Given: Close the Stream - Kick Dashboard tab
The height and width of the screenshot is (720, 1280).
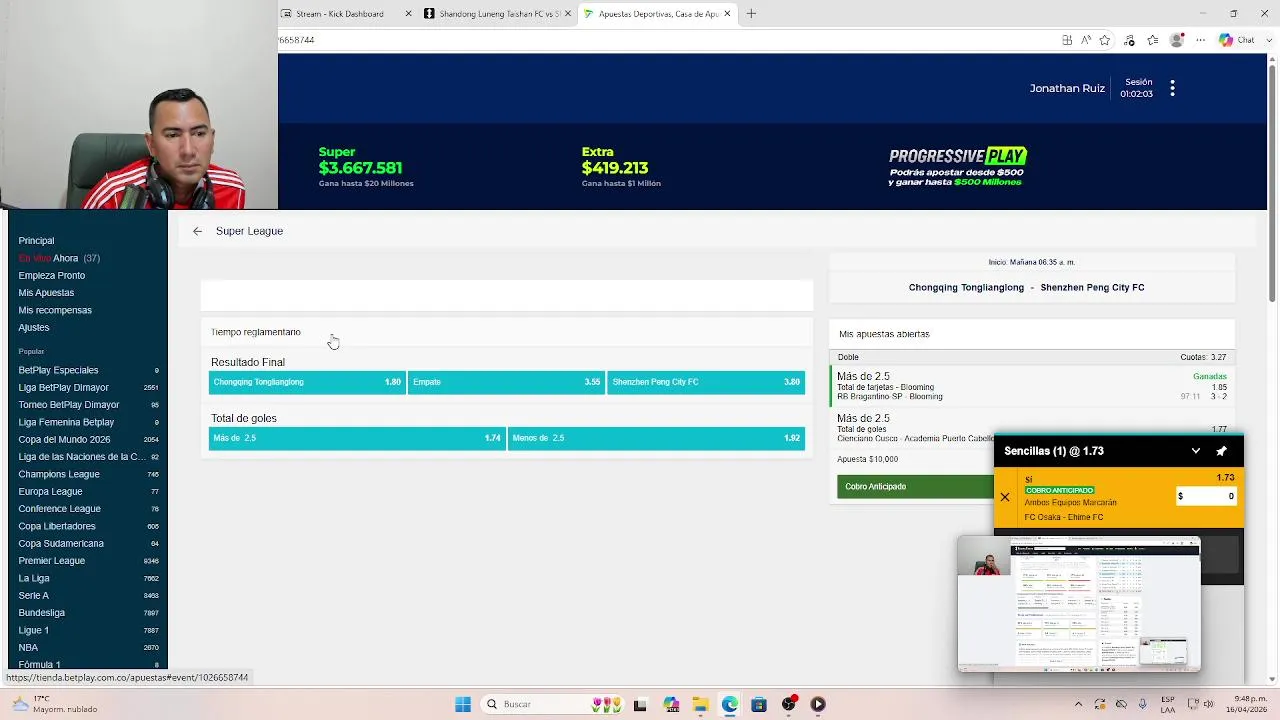Looking at the screenshot, I should pyautogui.click(x=408, y=14).
